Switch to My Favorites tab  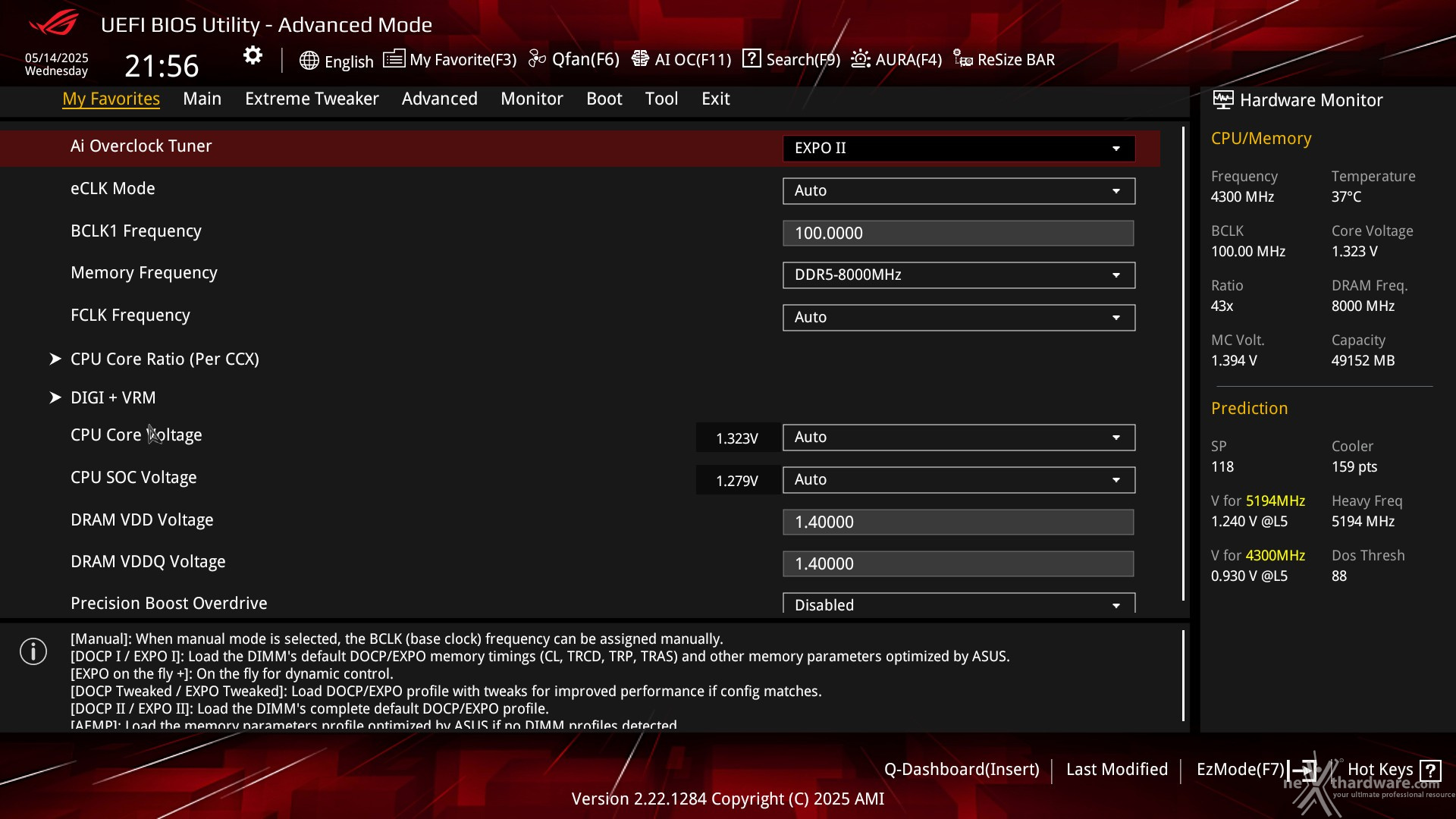coord(111,99)
